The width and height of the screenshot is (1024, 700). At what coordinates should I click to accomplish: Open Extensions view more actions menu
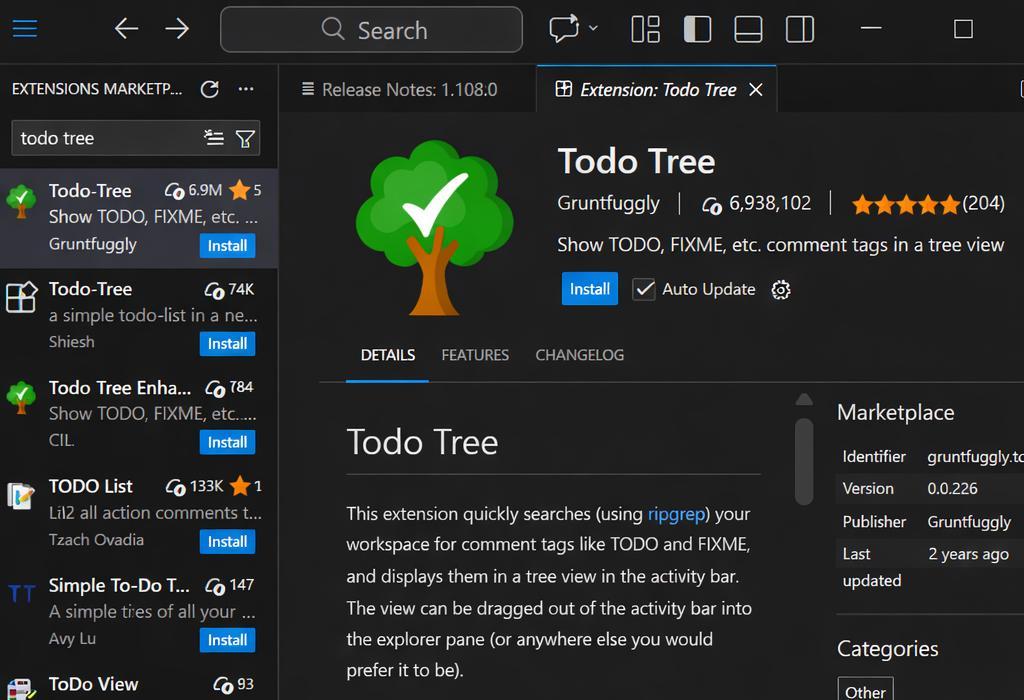click(x=246, y=89)
